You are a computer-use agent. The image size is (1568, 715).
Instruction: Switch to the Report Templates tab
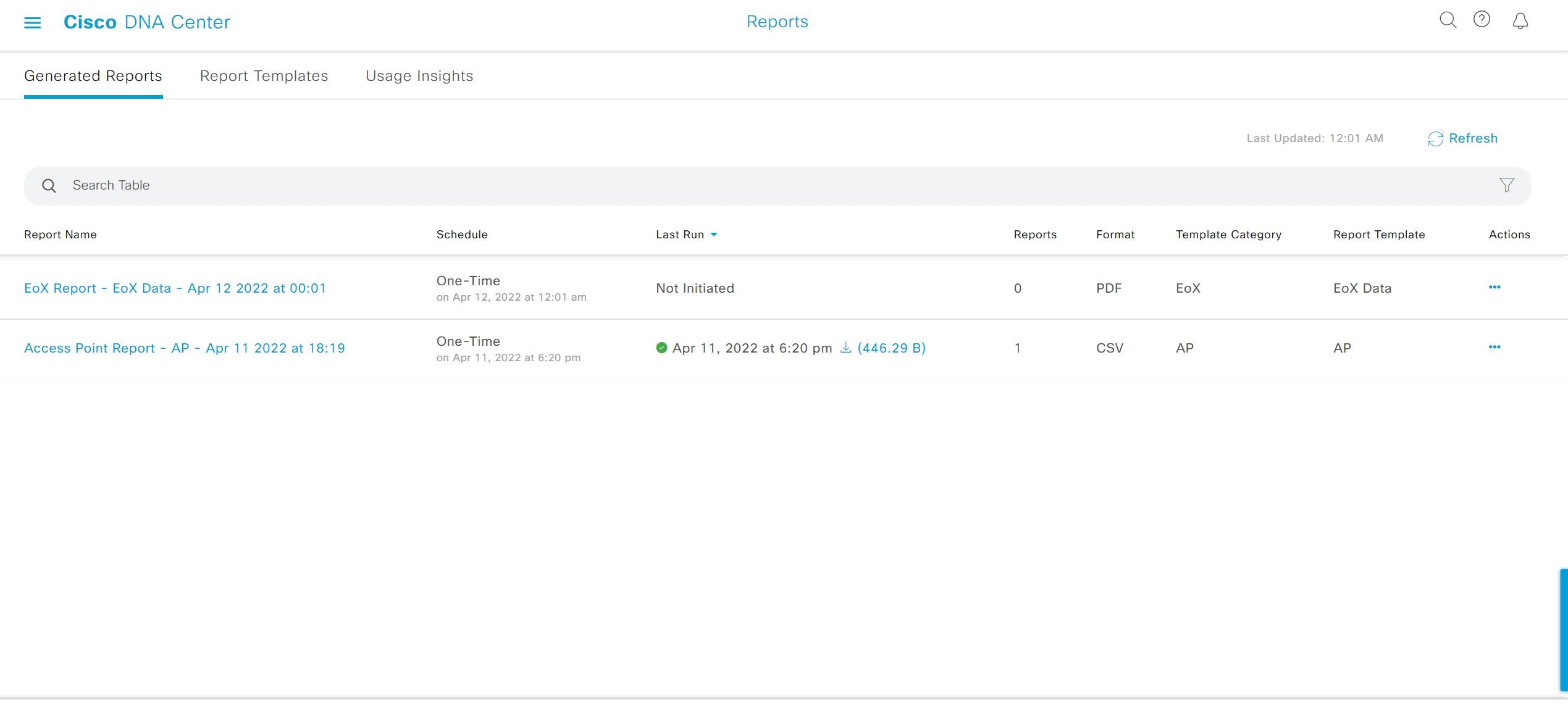click(x=264, y=75)
